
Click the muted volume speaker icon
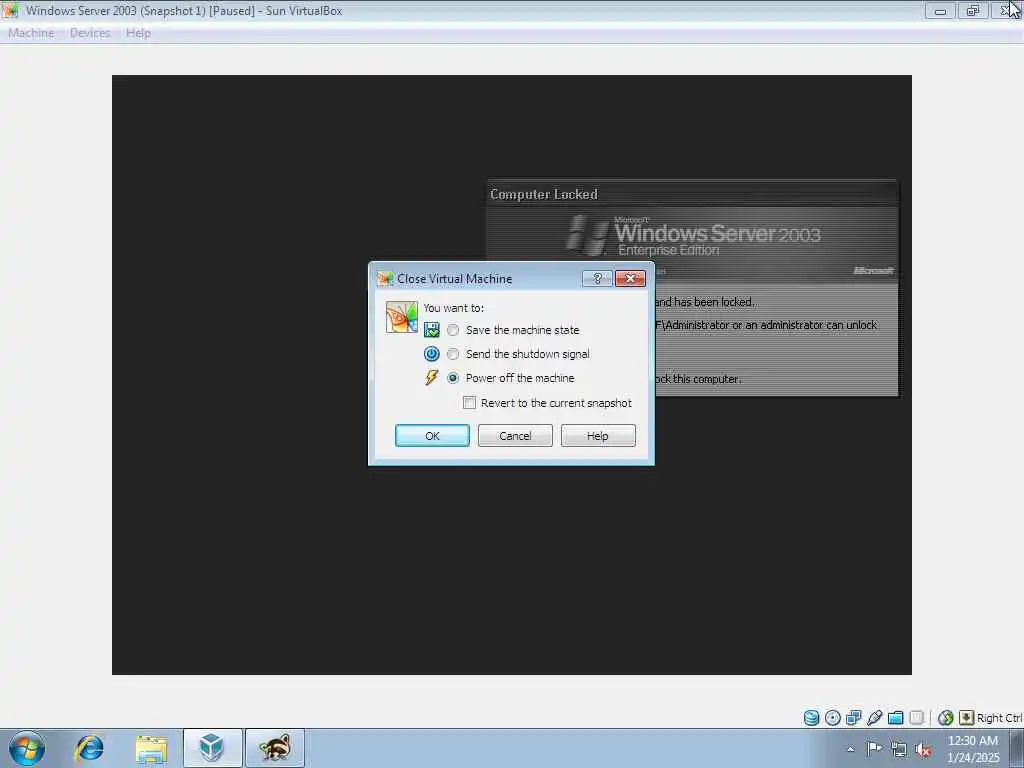point(923,750)
